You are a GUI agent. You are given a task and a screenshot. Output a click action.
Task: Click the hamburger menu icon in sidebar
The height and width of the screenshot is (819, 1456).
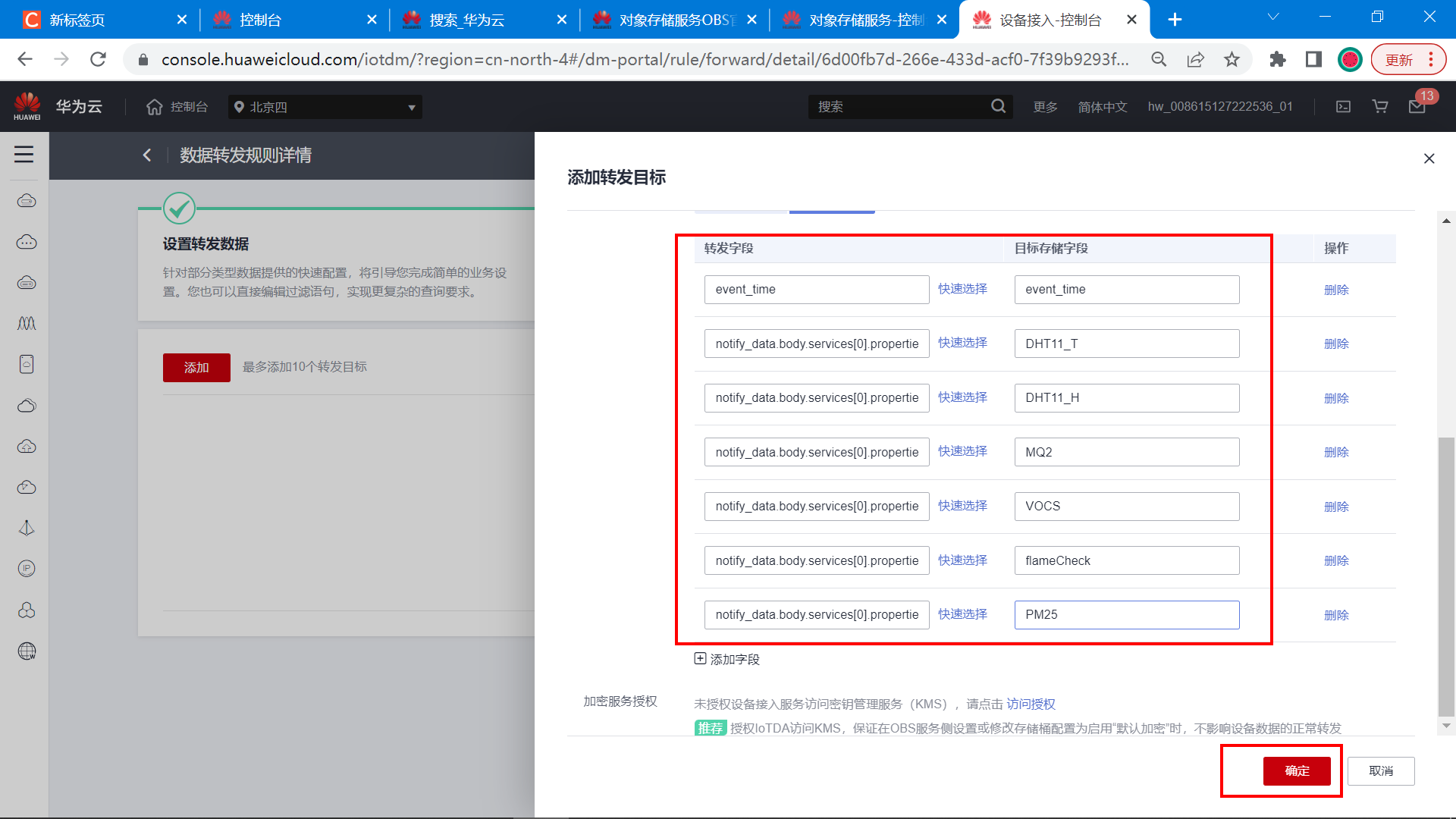click(24, 155)
